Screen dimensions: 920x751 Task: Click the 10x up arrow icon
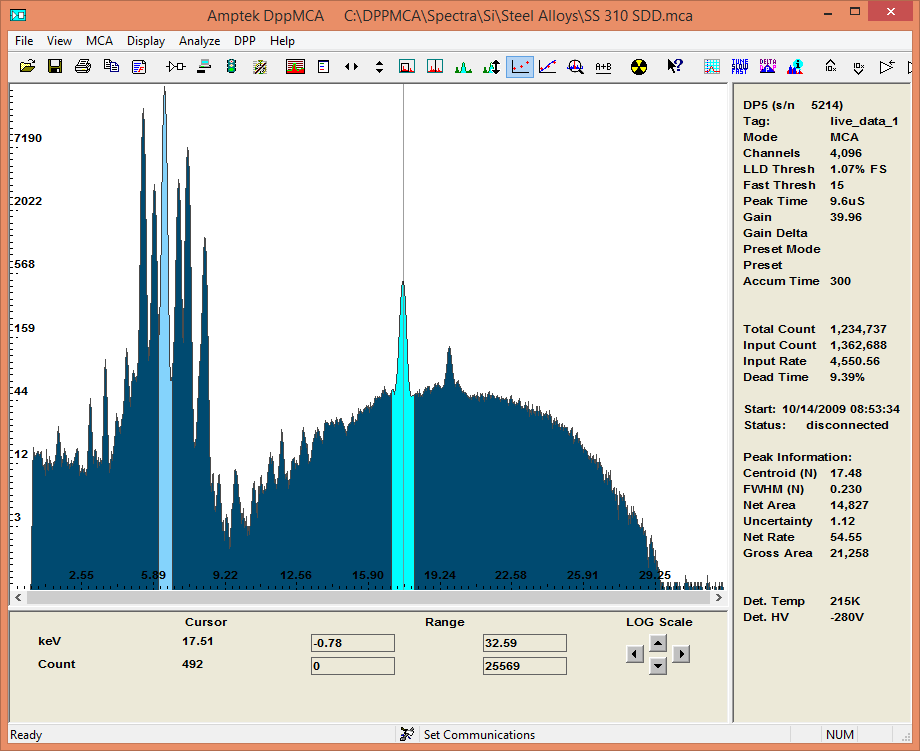pos(830,66)
